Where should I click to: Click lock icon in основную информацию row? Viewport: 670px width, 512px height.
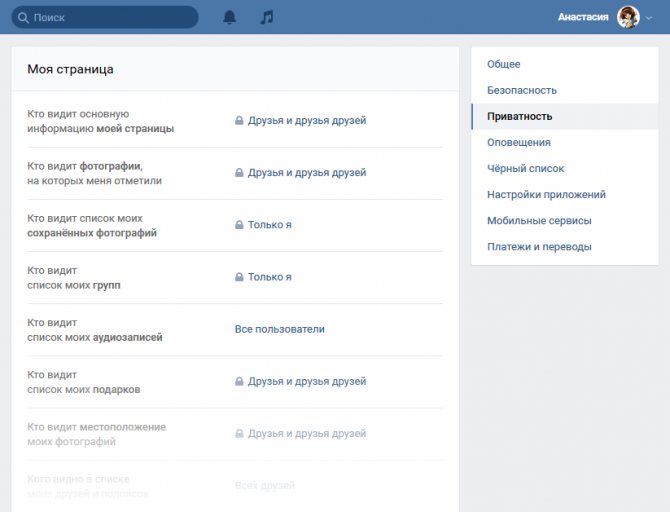239,121
